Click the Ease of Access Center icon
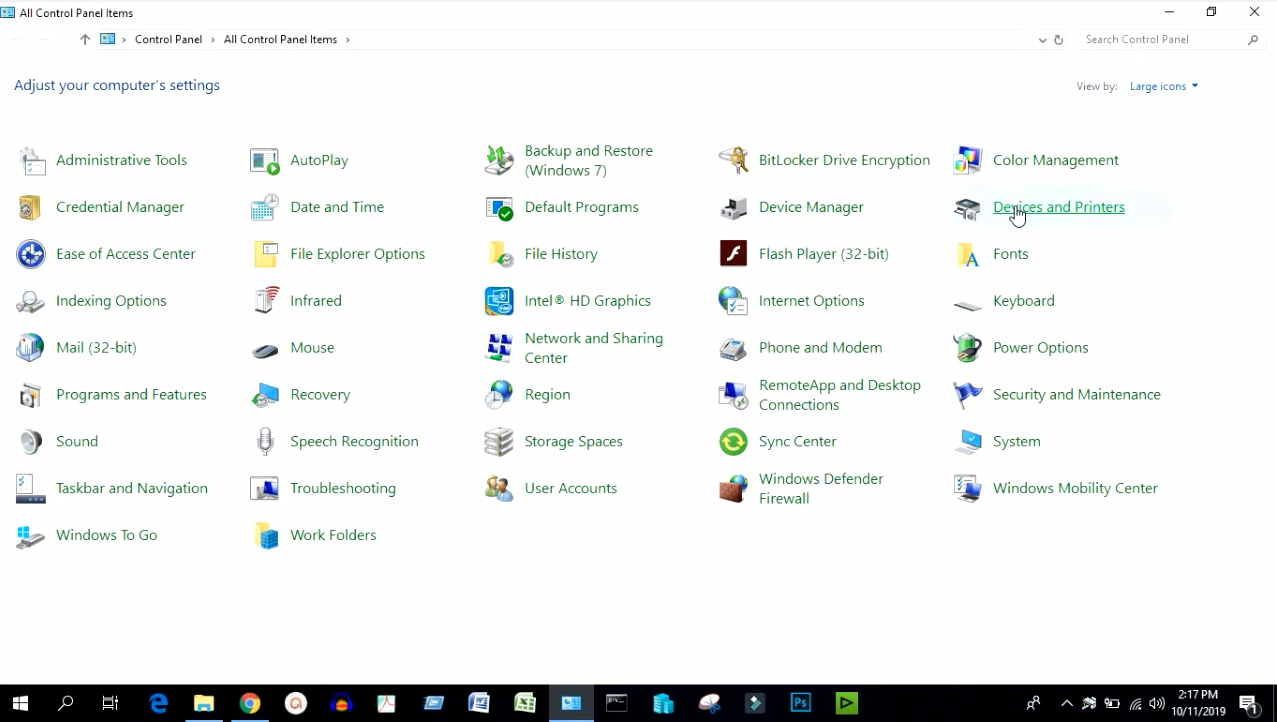This screenshot has height=722, width=1277. tap(31, 254)
